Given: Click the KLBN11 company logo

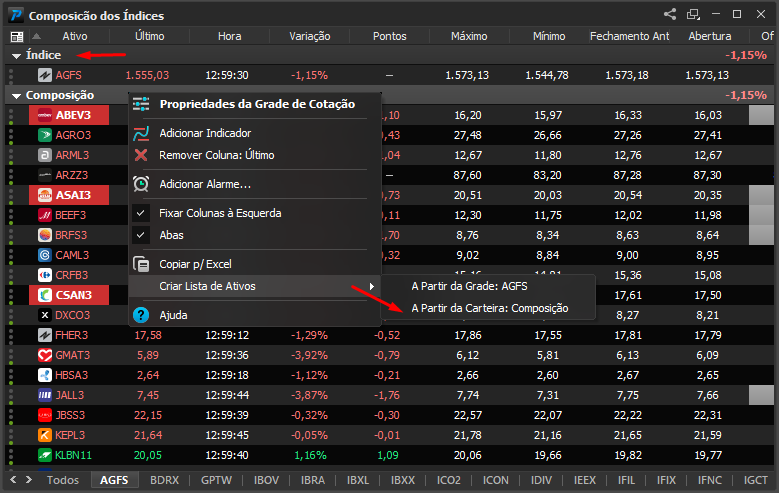Looking at the screenshot, I should tap(45, 455).
